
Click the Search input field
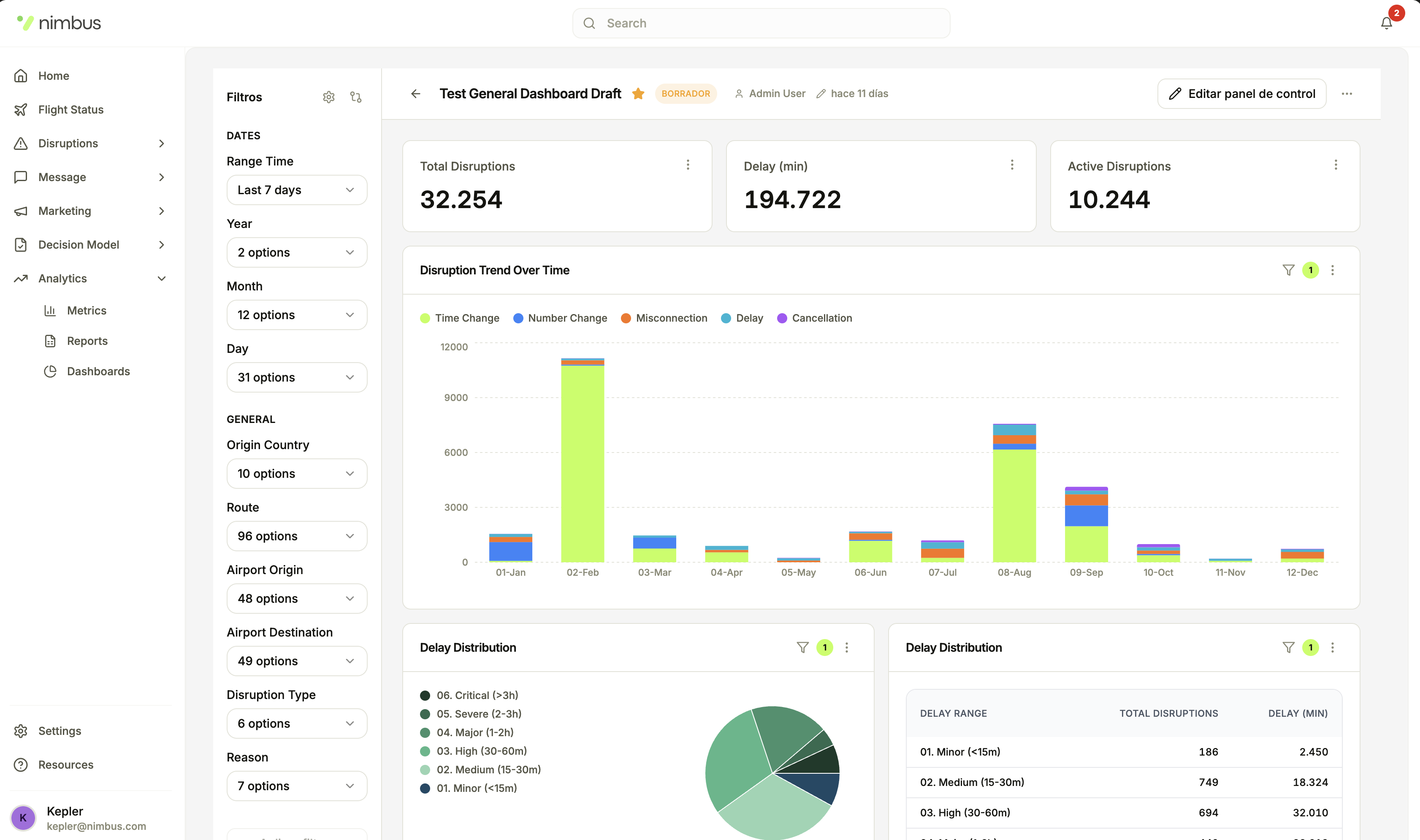pos(761,23)
